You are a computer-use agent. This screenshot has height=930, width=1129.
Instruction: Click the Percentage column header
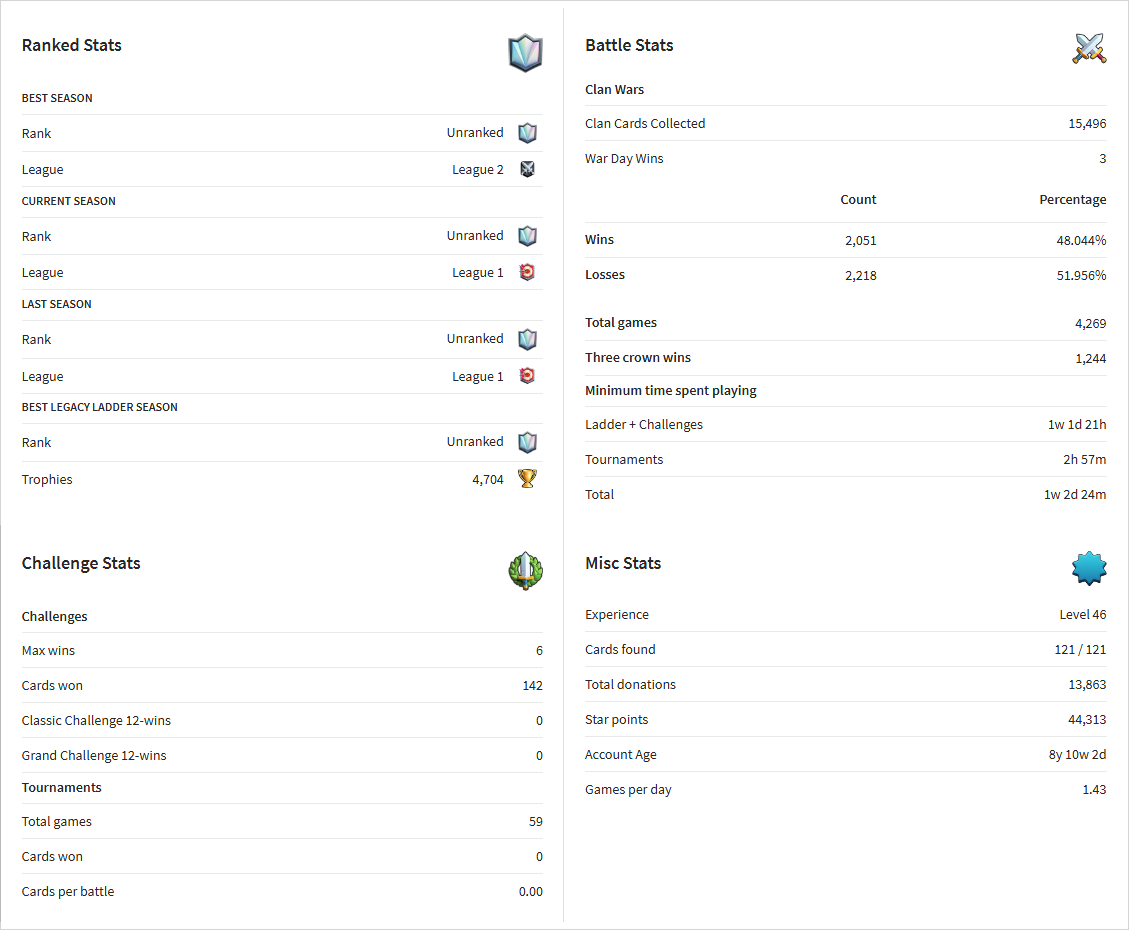(x=1072, y=199)
